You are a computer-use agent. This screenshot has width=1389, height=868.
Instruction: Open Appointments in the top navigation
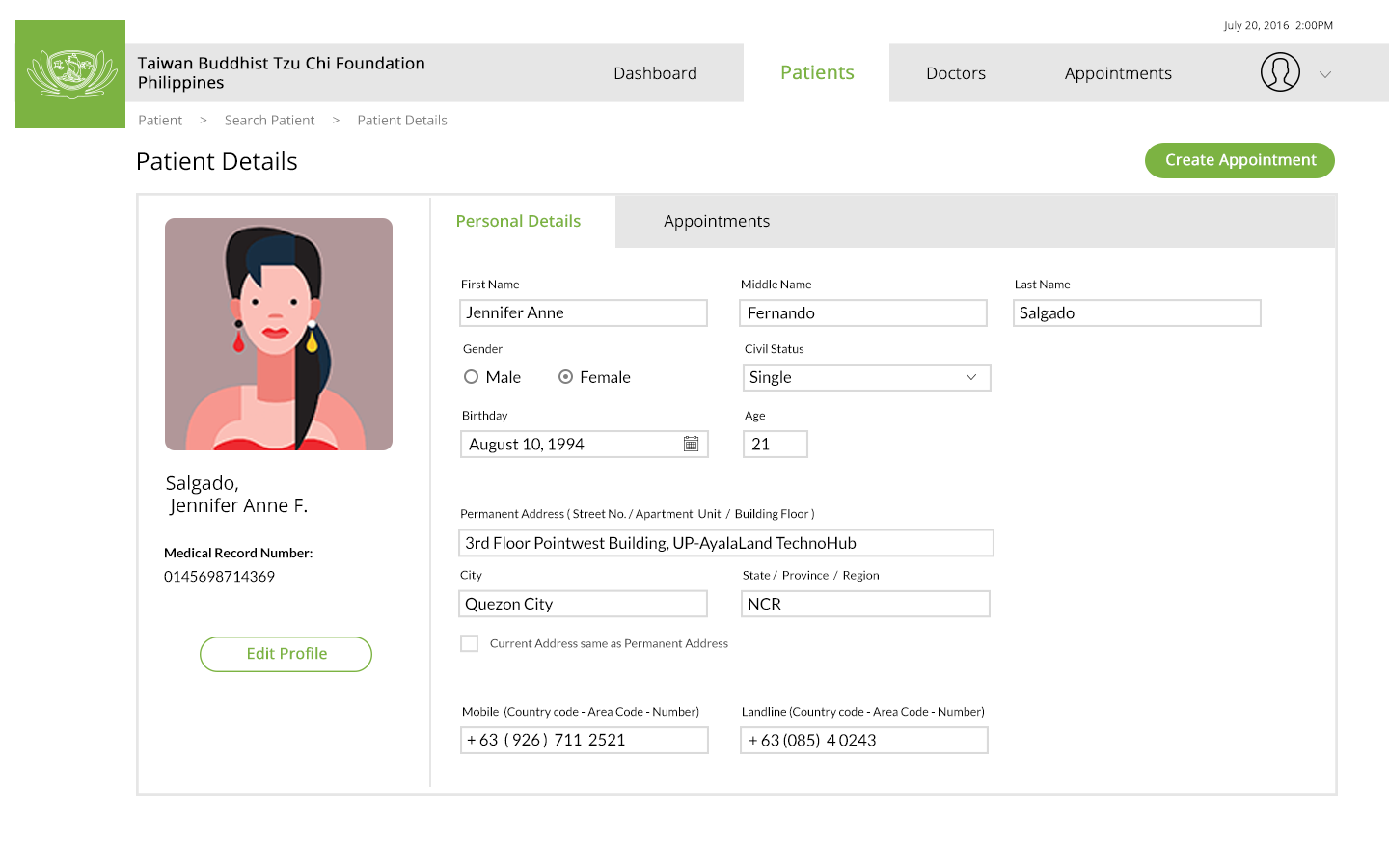(1118, 73)
